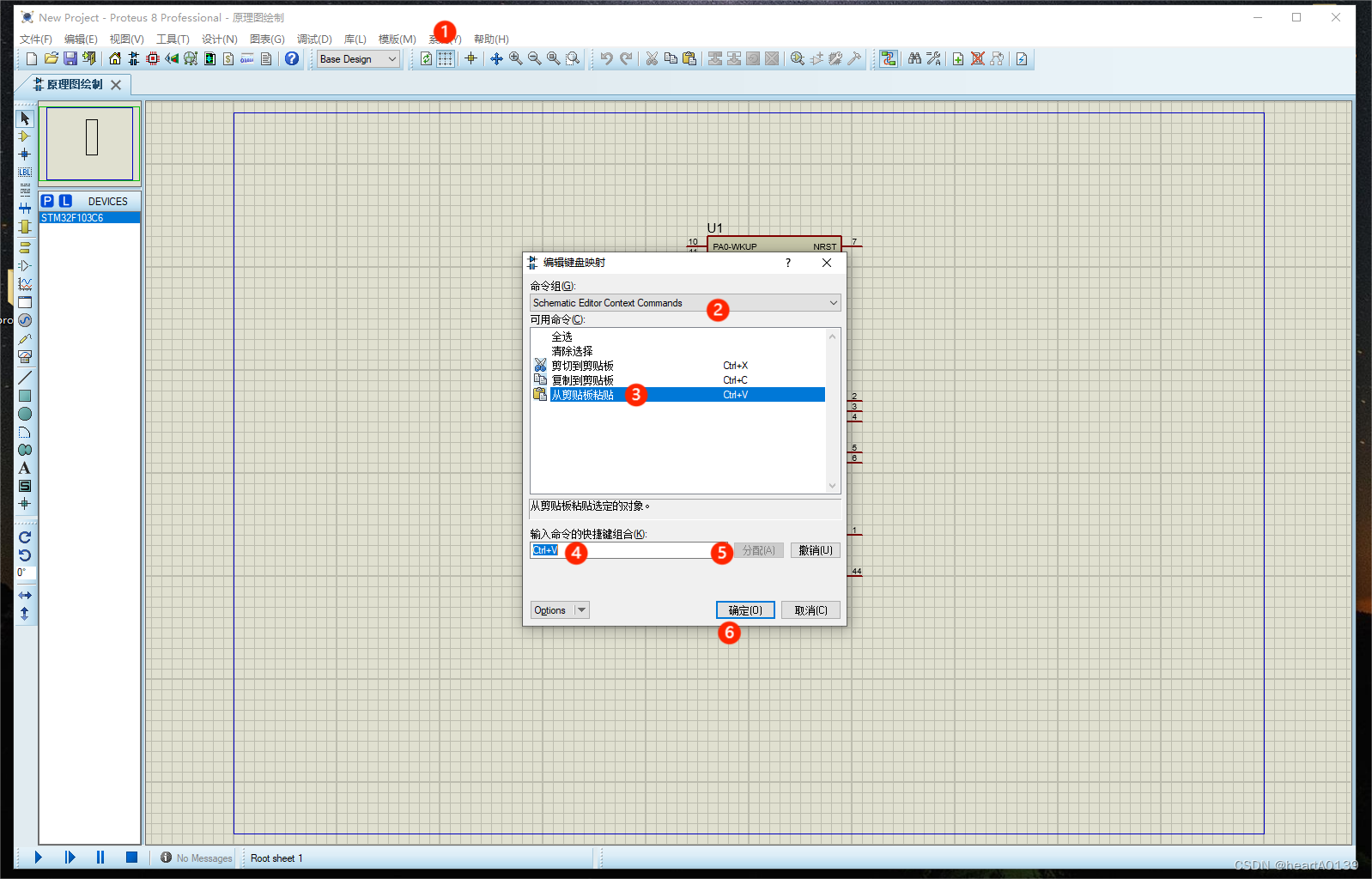
Task: Click the Property Assignment Tool wrench icon
Action: [x=934, y=58]
